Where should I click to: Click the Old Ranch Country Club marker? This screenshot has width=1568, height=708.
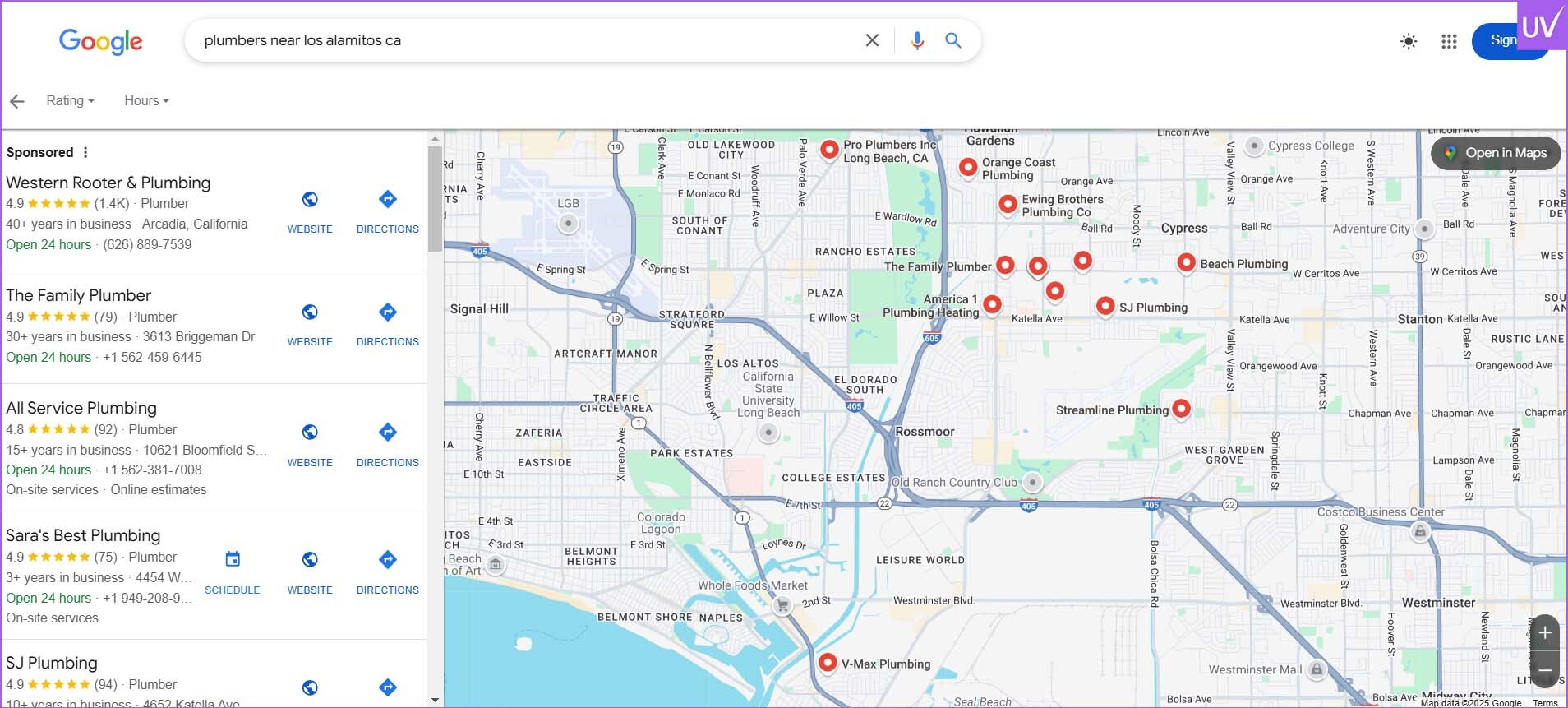(x=1033, y=483)
